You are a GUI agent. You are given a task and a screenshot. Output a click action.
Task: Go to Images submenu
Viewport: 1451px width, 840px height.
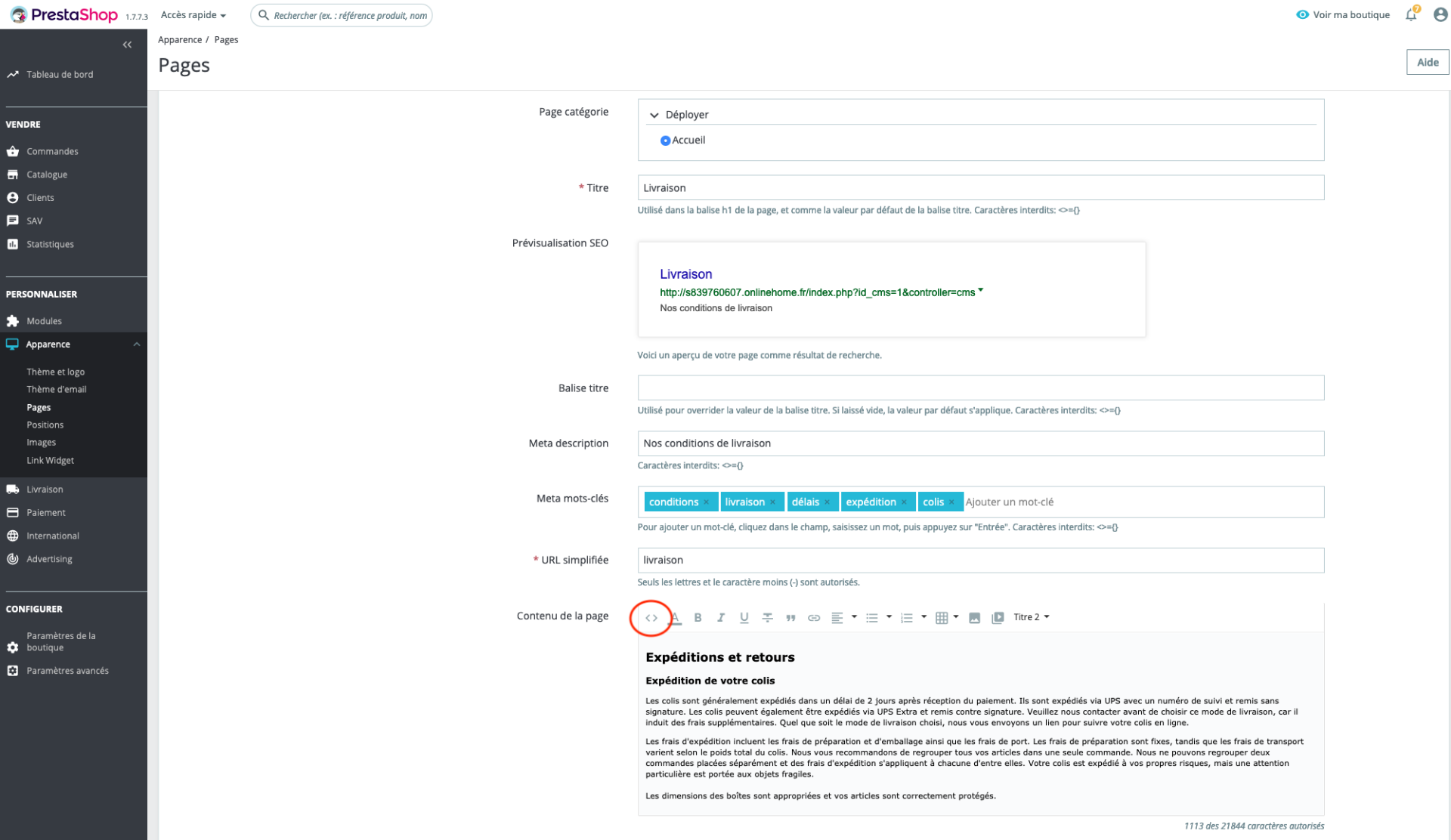[41, 443]
